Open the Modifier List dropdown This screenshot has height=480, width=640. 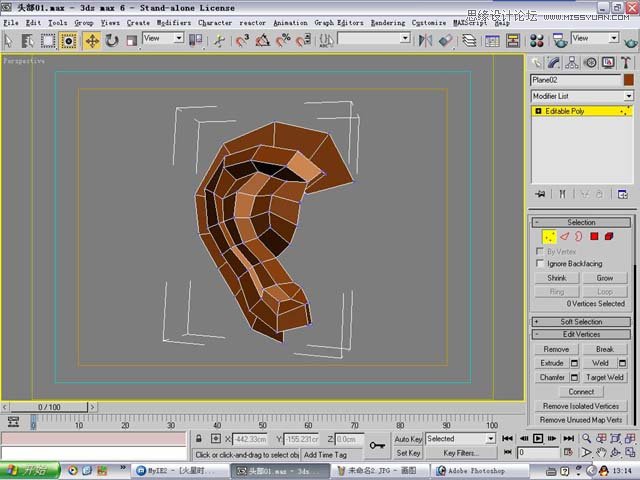[x=582, y=96]
